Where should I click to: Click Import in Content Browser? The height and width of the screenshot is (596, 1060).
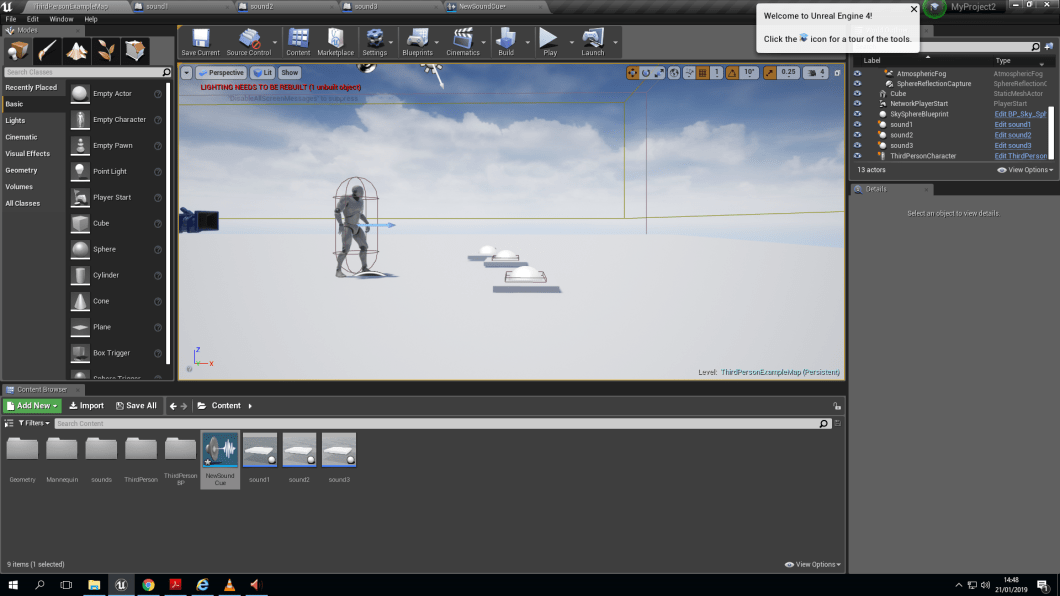point(87,405)
